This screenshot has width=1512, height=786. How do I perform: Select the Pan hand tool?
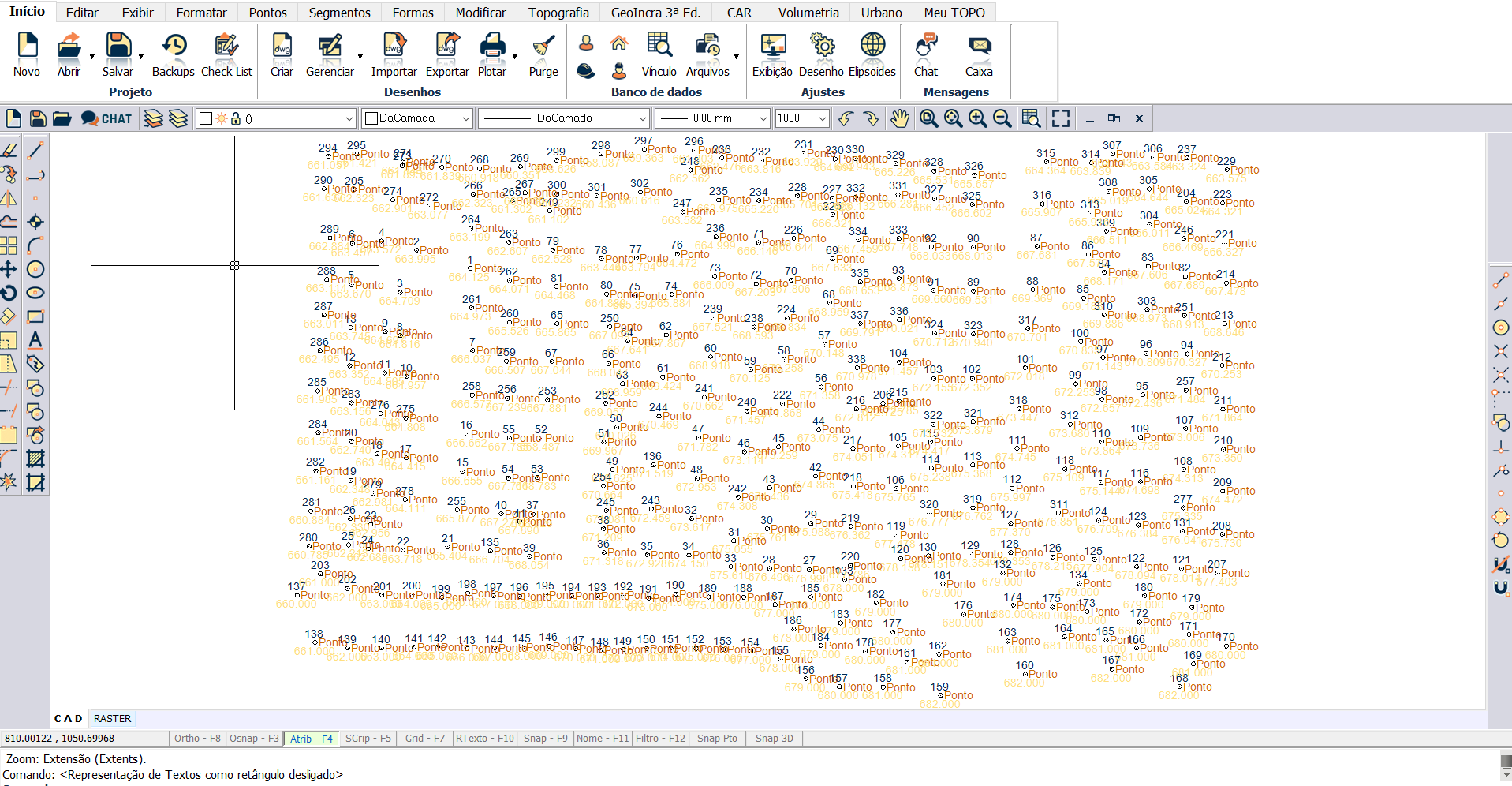899,118
